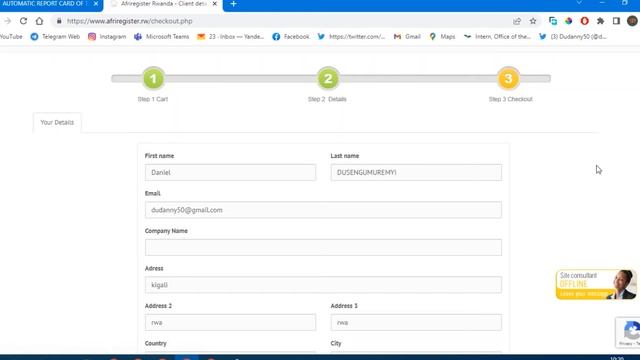Open Yandex Inbox bookmark
640x360 pixels.
click(231, 37)
